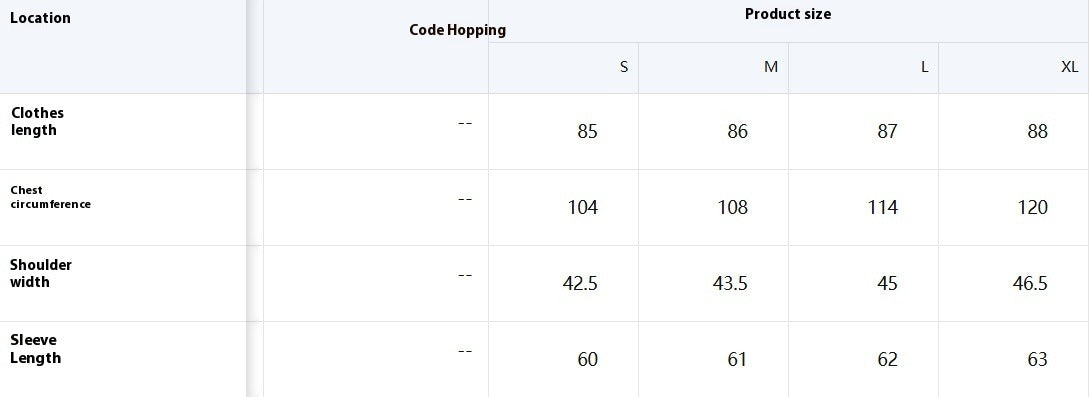This screenshot has height=397, width=1089.
Task: Select the M size column header
Action: 771,67
